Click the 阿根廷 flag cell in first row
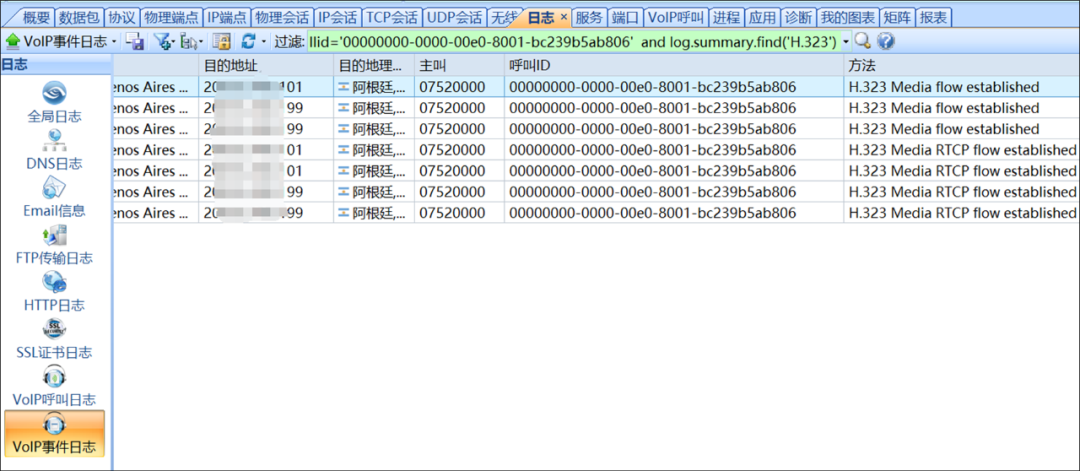Screen dimensions: 1080x471 pos(374,87)
